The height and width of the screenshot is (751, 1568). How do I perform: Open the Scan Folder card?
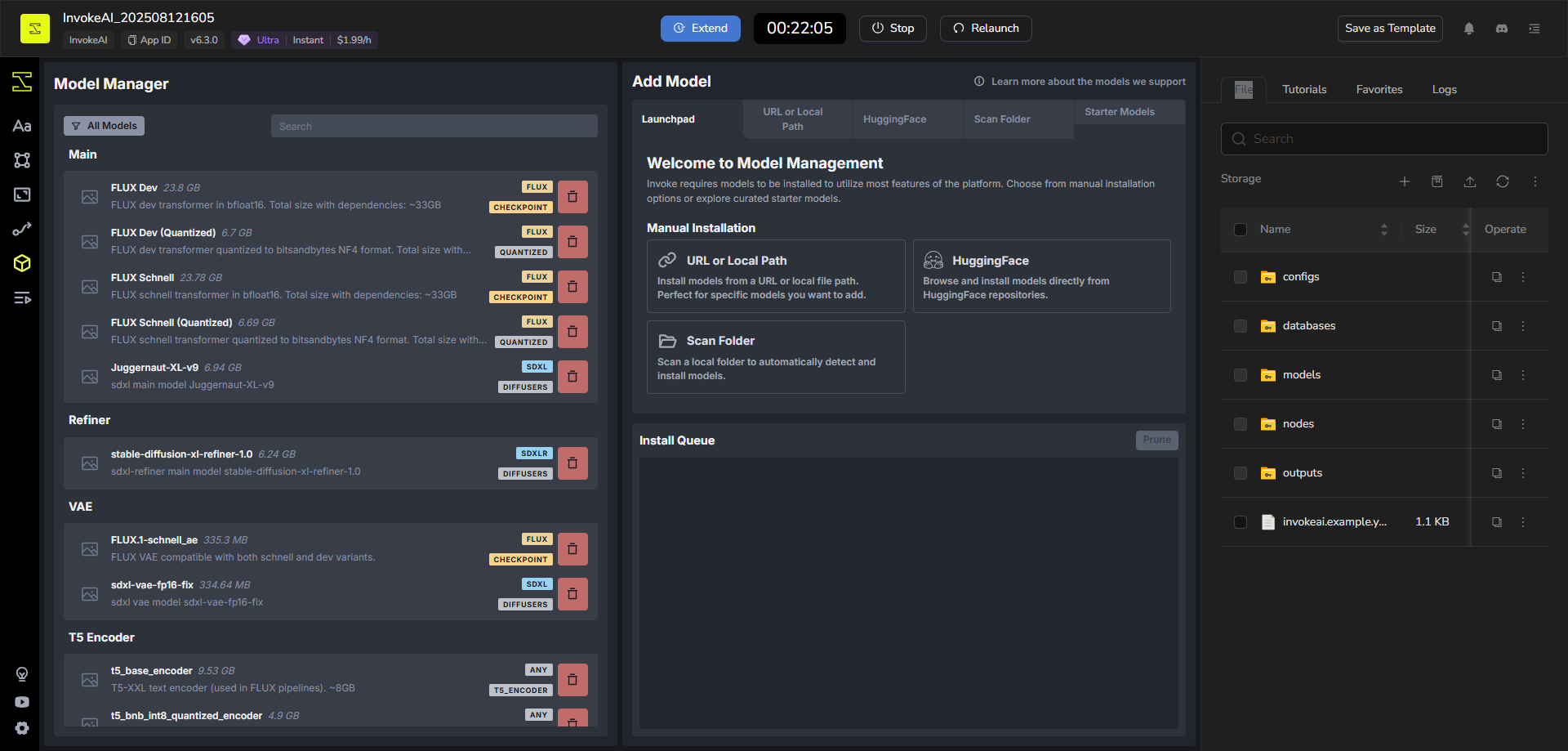[x=776, y=357]
